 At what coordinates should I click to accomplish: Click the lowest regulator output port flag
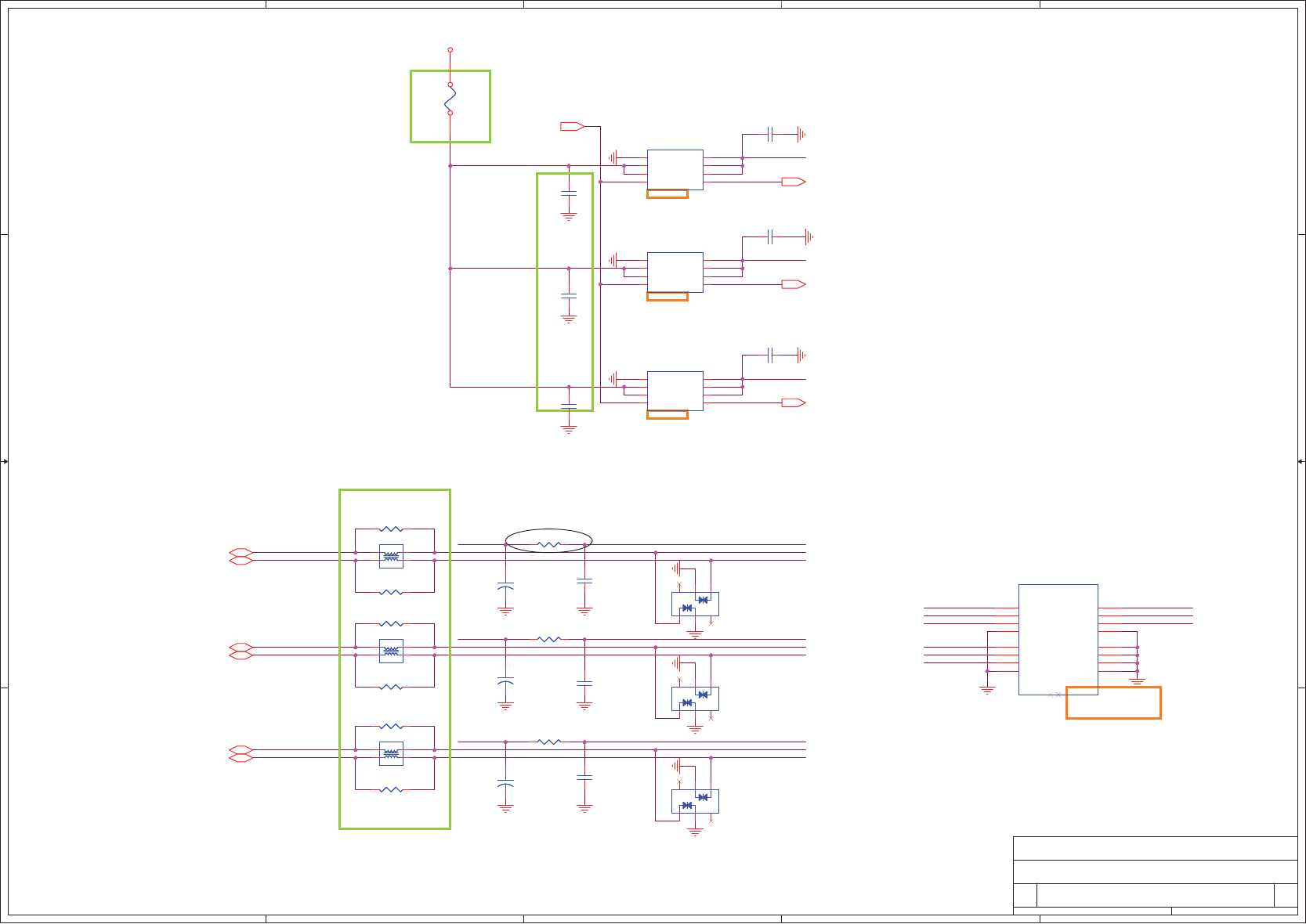(x=794, y=402)
